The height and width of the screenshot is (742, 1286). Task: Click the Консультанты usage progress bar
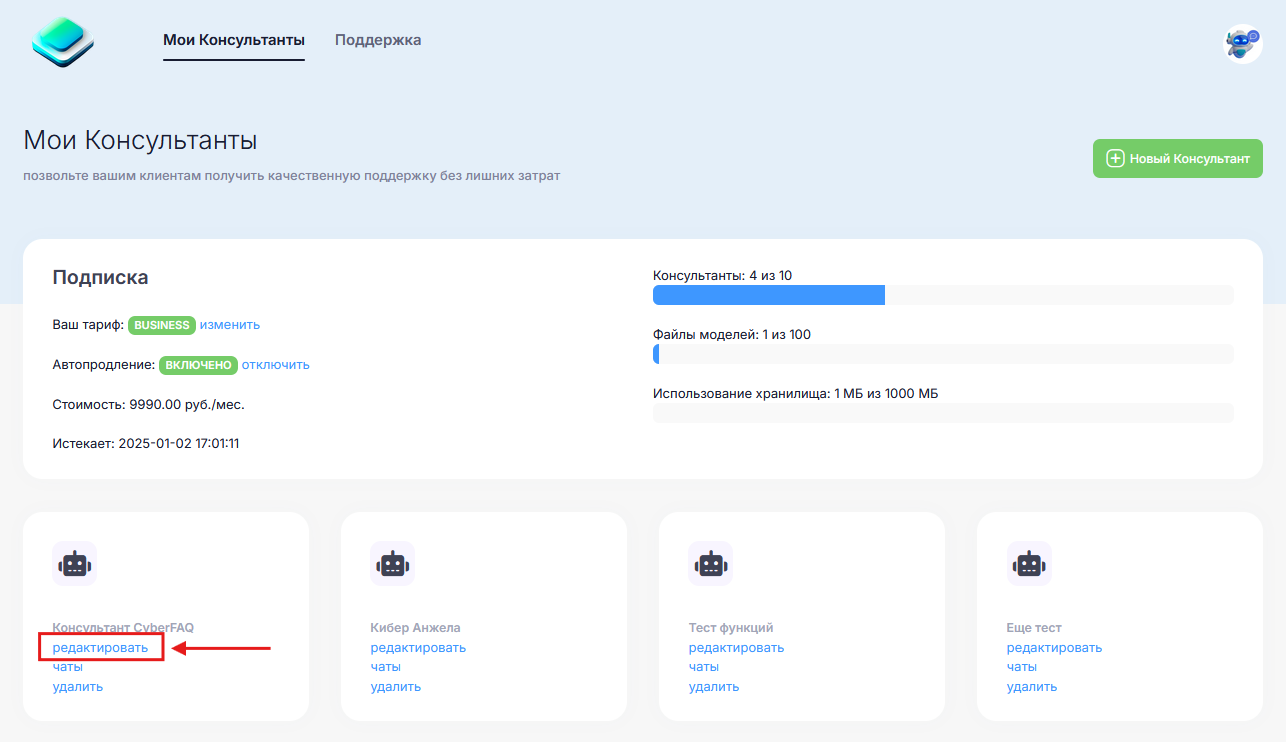click(943, 295)
